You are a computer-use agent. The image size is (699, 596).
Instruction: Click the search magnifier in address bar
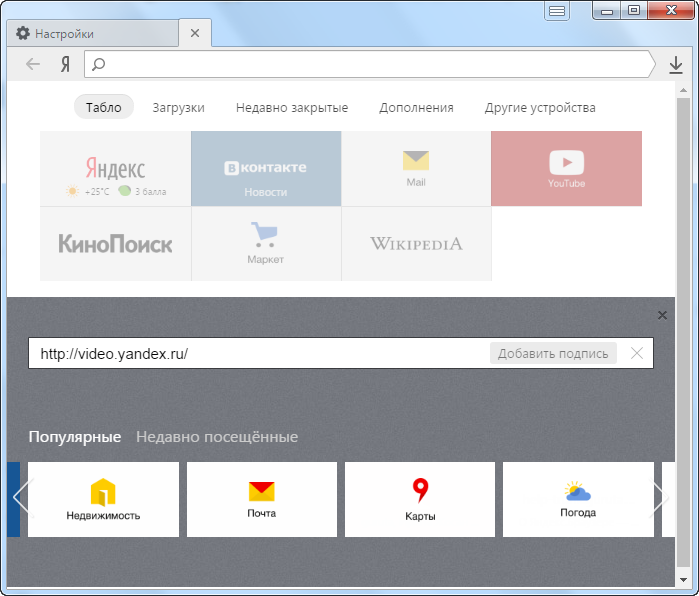(x=98, y=65)
